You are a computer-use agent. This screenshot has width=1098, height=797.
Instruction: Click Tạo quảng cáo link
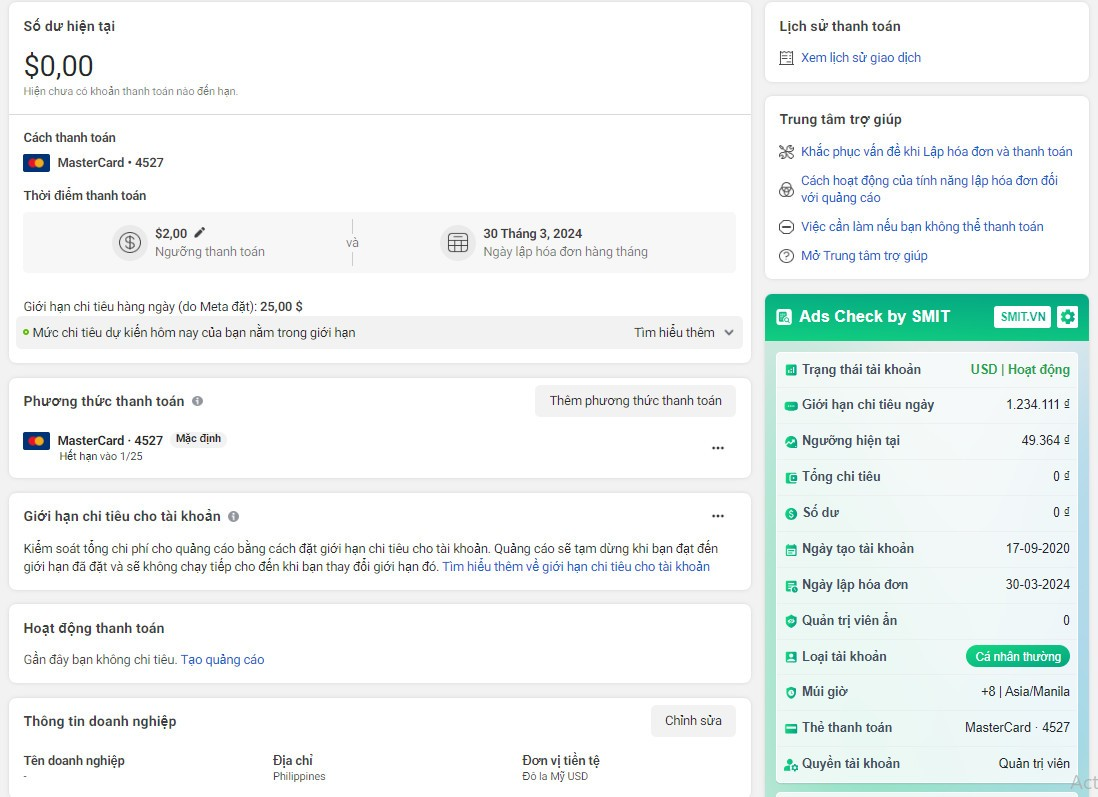click(x=223, y=660)
